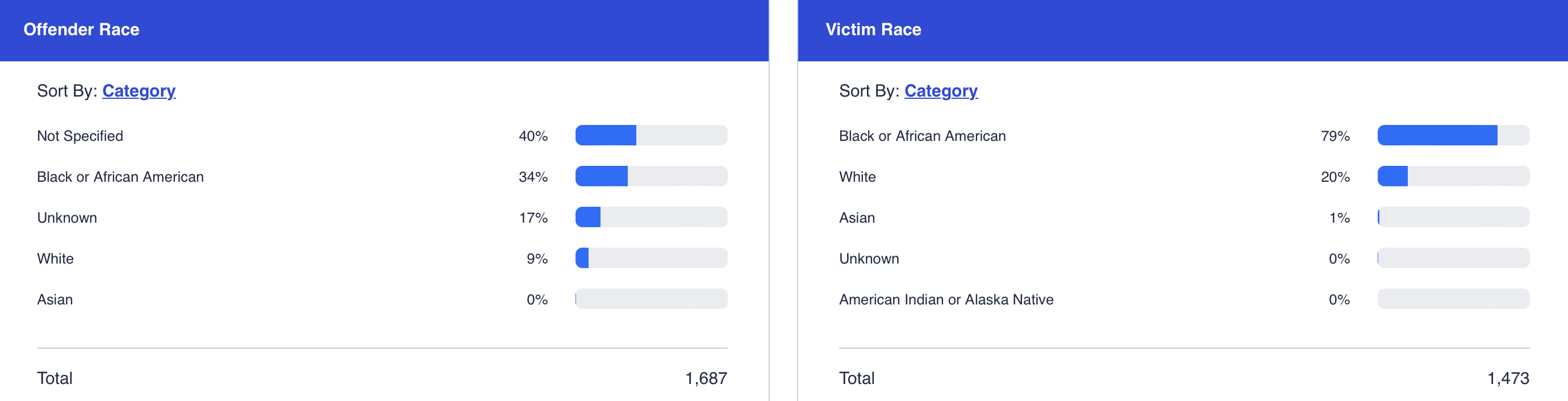Image resolution: width=1568 pixels, height=401 pixels.
Task: Click the Not Specified row label
Action: (80, 136)
